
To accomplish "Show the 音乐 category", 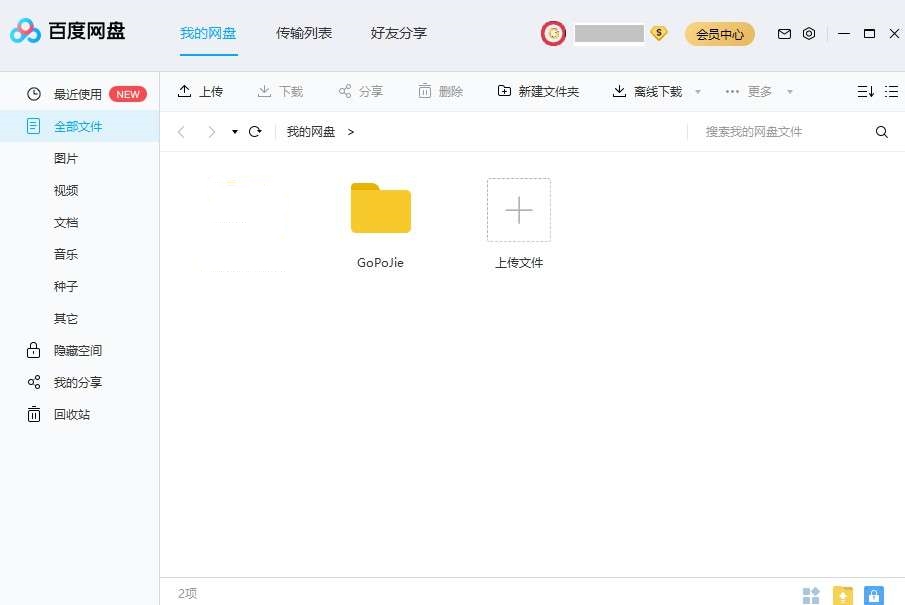I will pyautogui.click(x=66, y=254).
